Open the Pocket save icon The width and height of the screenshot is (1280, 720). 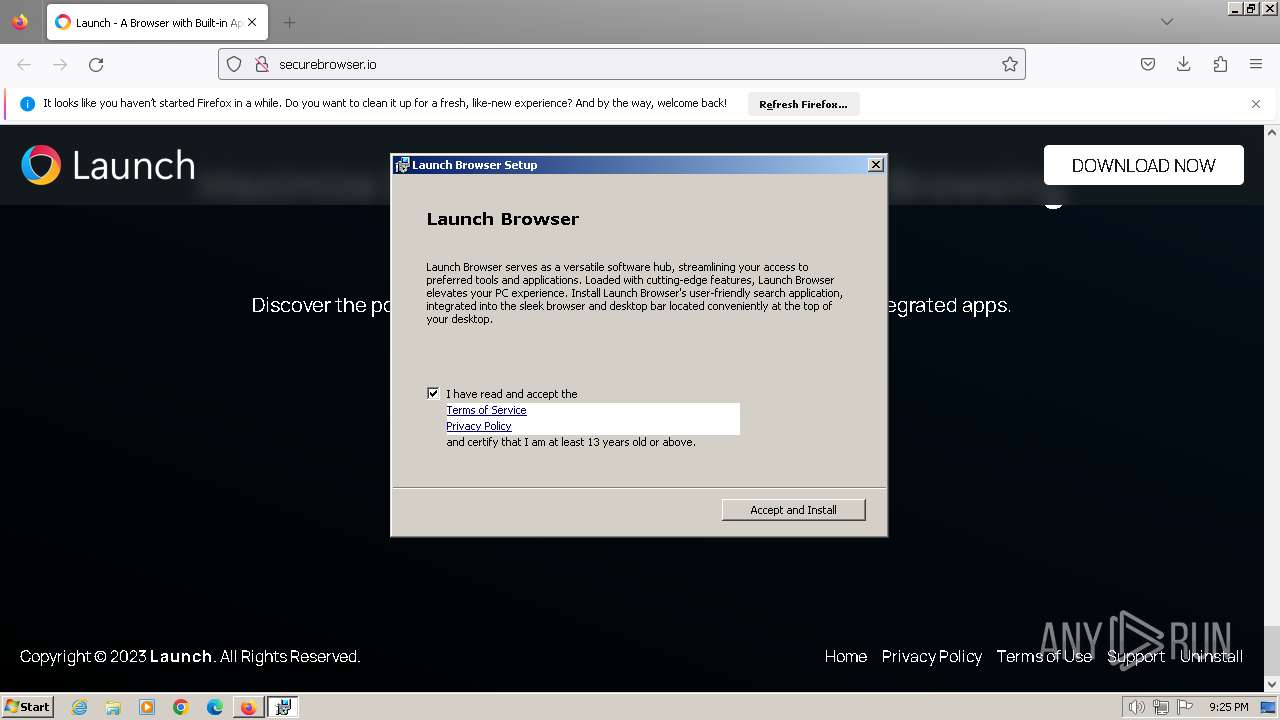click(1148, 64)
